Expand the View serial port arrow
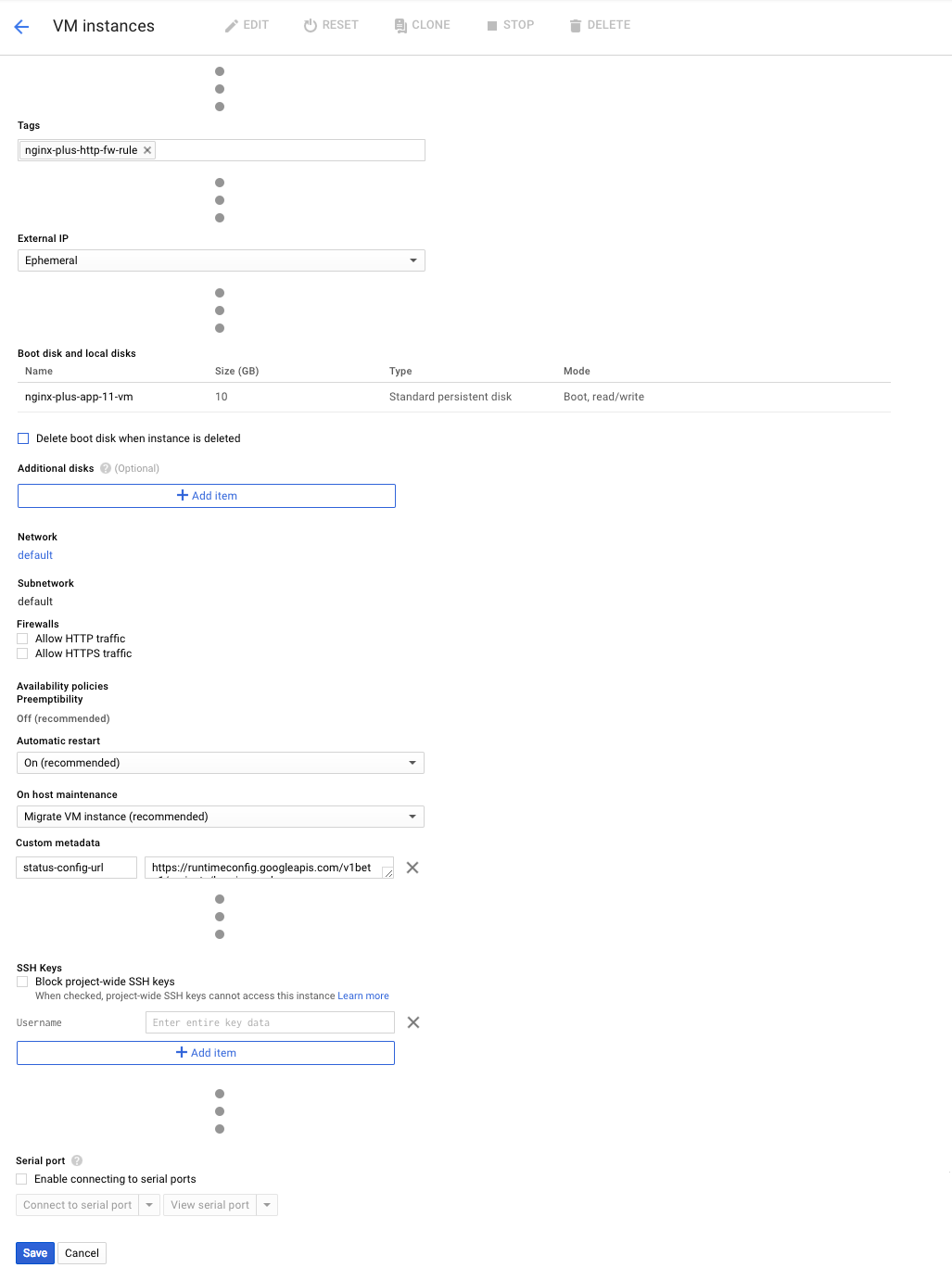The width and height of the screenshot is (952, 1268). [x=267, y=1205]
